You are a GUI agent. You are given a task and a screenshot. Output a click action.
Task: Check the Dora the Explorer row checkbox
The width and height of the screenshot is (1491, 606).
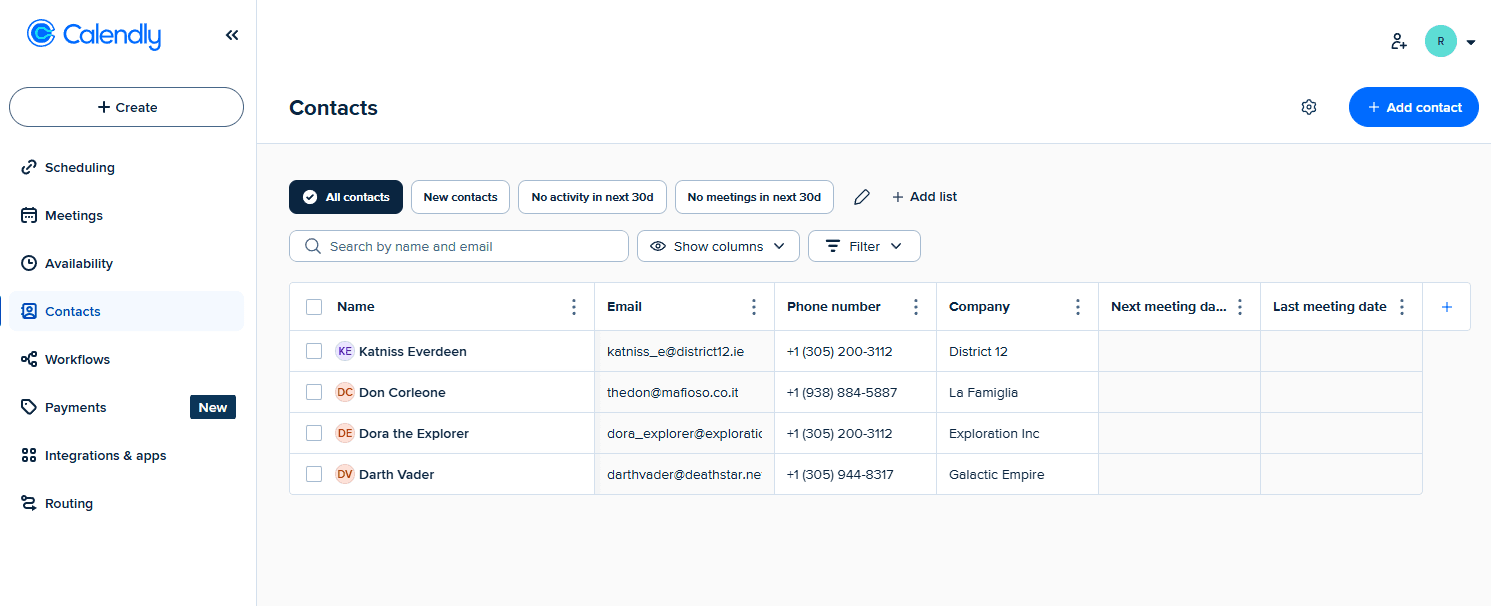coord(314,433)
